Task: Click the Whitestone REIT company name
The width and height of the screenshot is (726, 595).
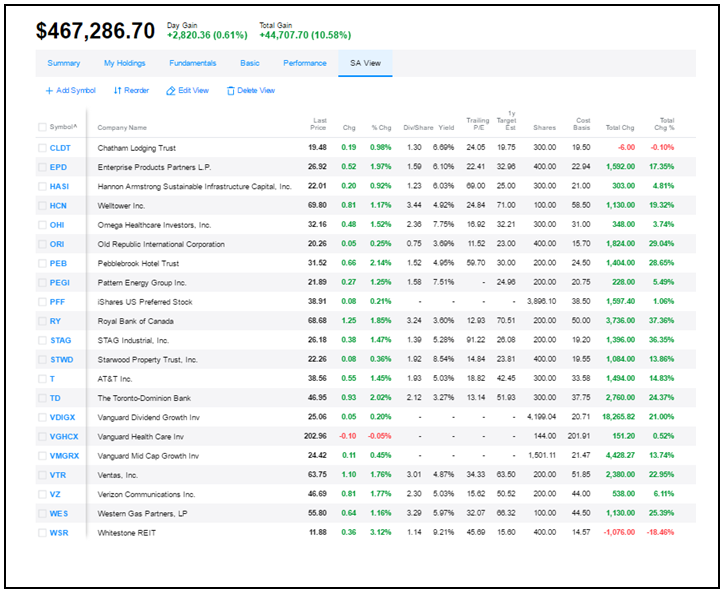Action: pos(126,533)
